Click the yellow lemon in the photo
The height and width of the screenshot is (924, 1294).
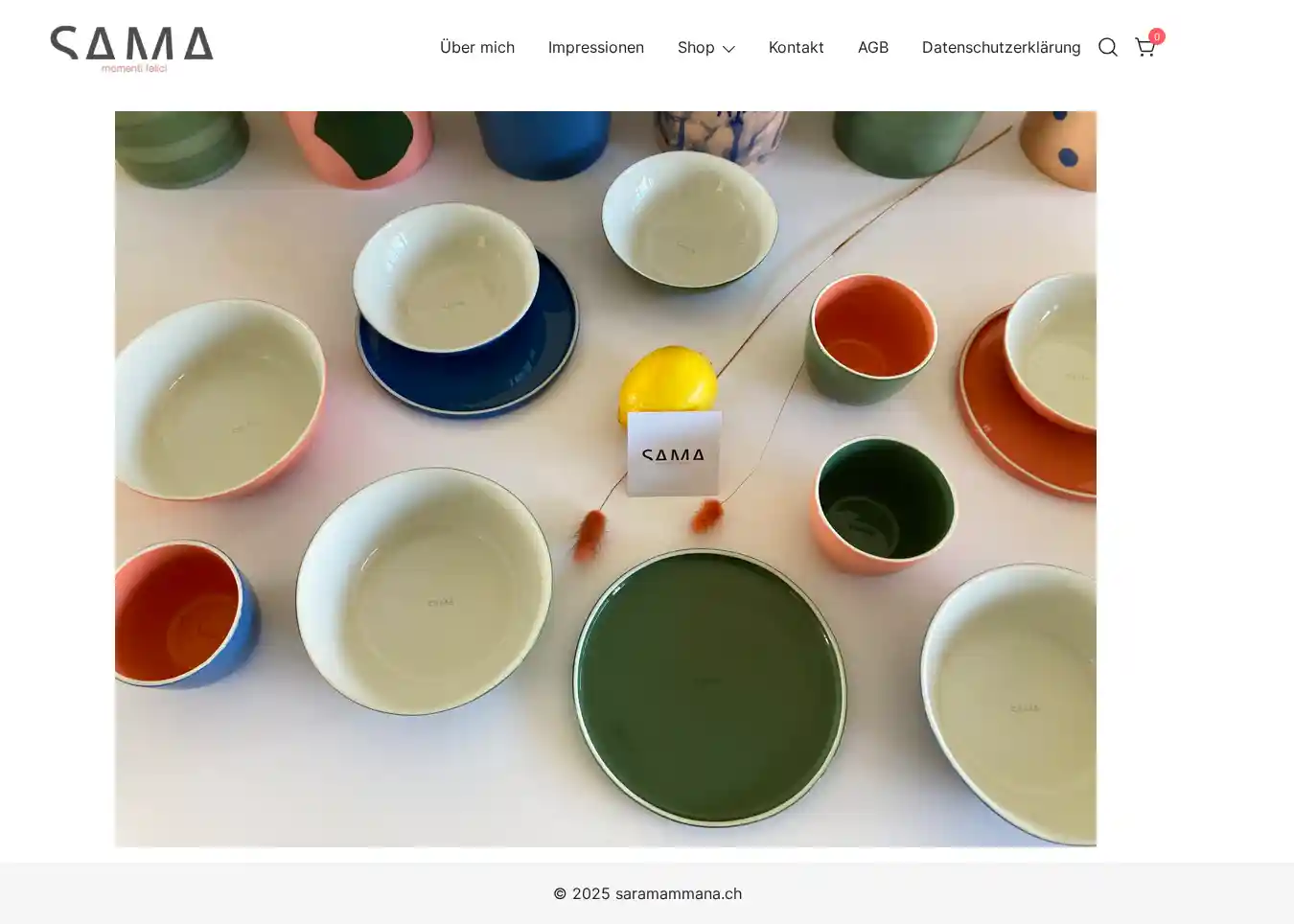click(668, 383)
